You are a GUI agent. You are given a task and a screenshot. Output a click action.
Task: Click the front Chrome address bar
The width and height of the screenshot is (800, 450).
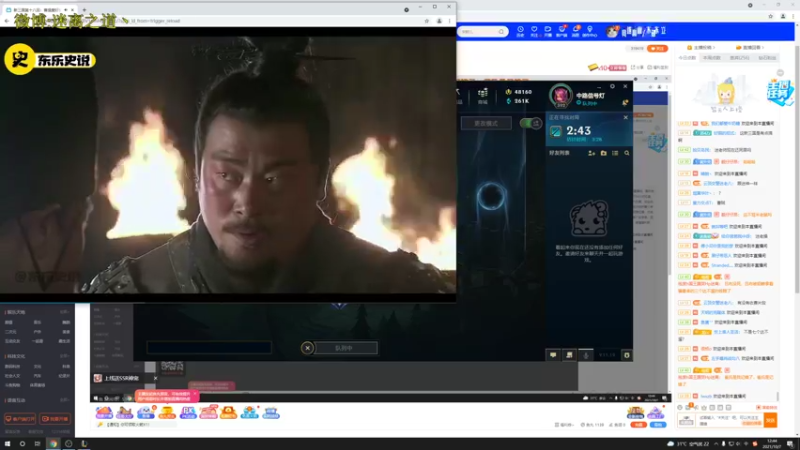click(x=219, y=21)
